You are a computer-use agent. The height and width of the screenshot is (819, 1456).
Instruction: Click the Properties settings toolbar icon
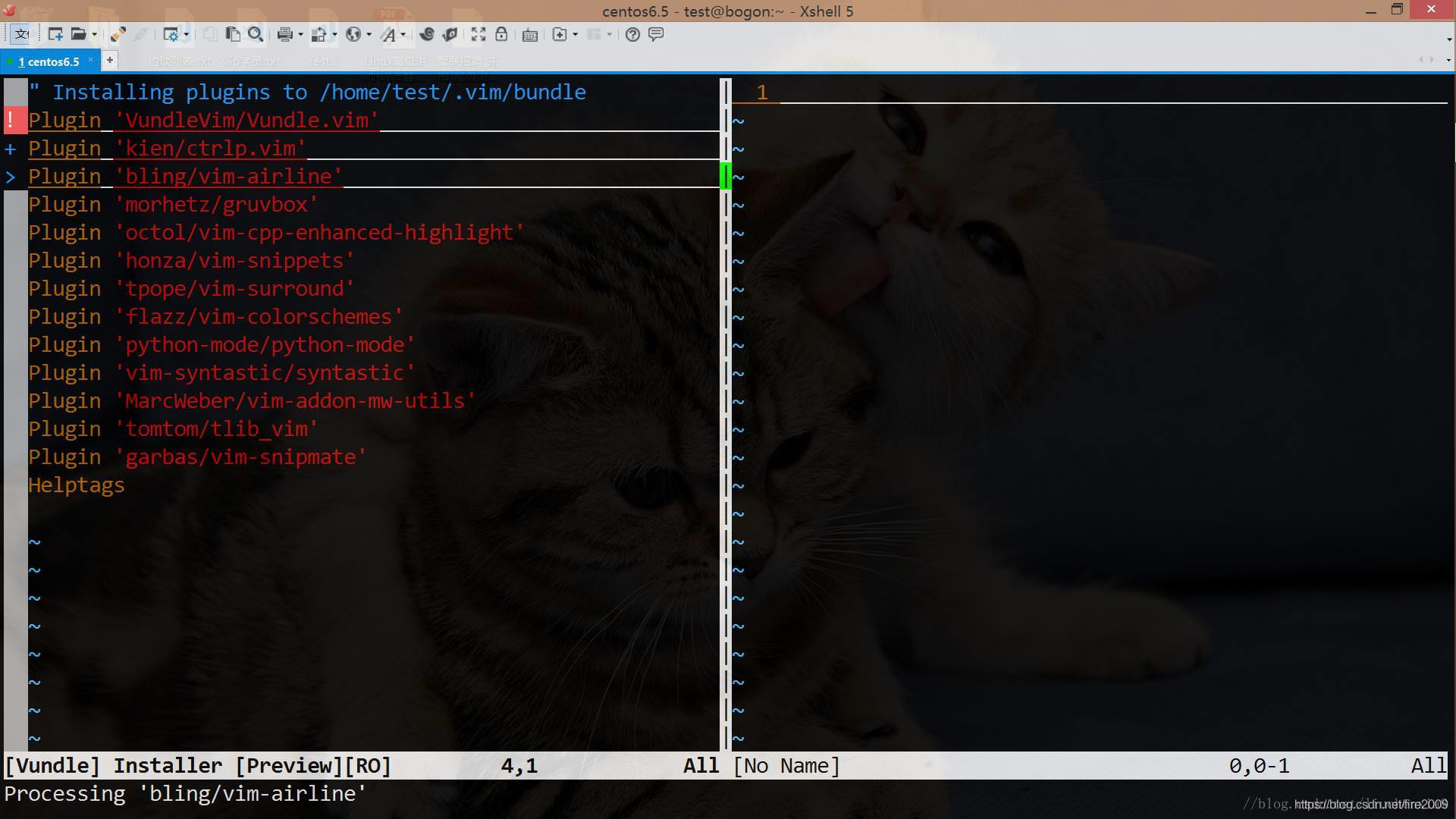tap(171, 34)
